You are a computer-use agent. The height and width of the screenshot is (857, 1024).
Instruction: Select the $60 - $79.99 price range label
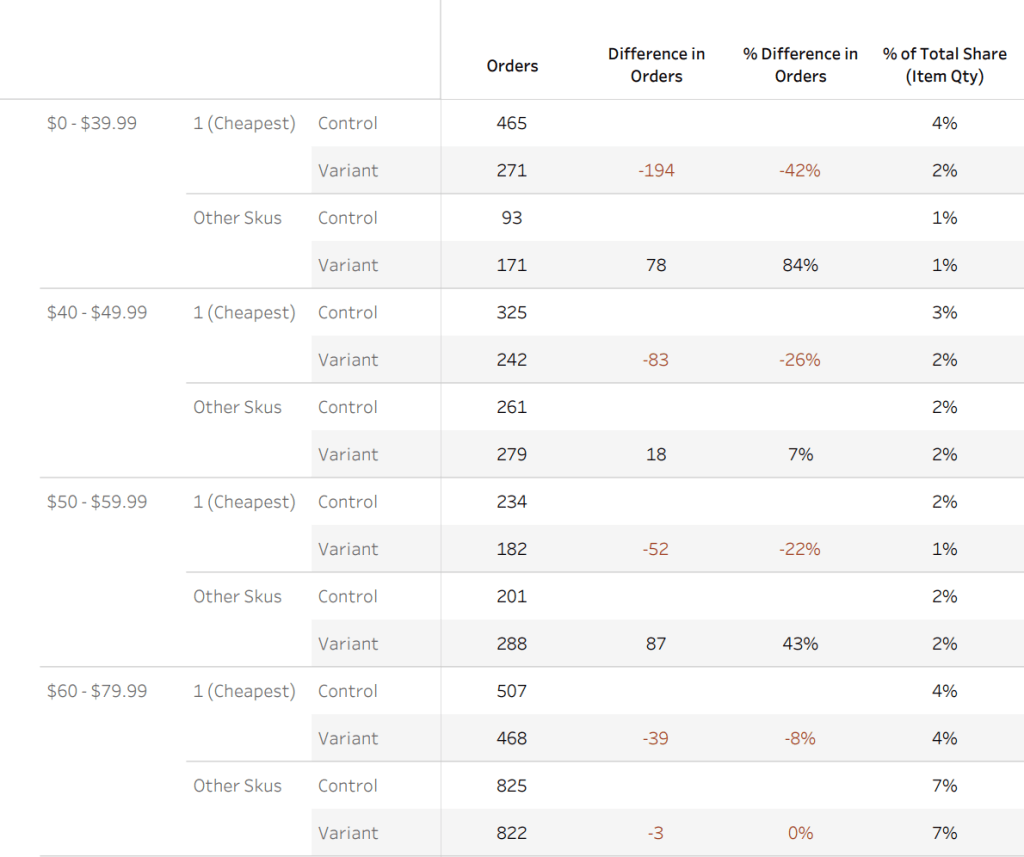[x=97, y=691]
